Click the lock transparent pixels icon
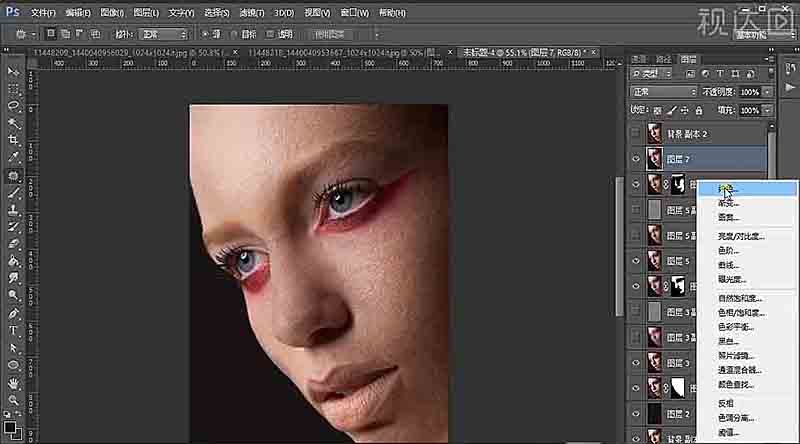This screenshot has height=444, width=800. (x=658, y=110)
